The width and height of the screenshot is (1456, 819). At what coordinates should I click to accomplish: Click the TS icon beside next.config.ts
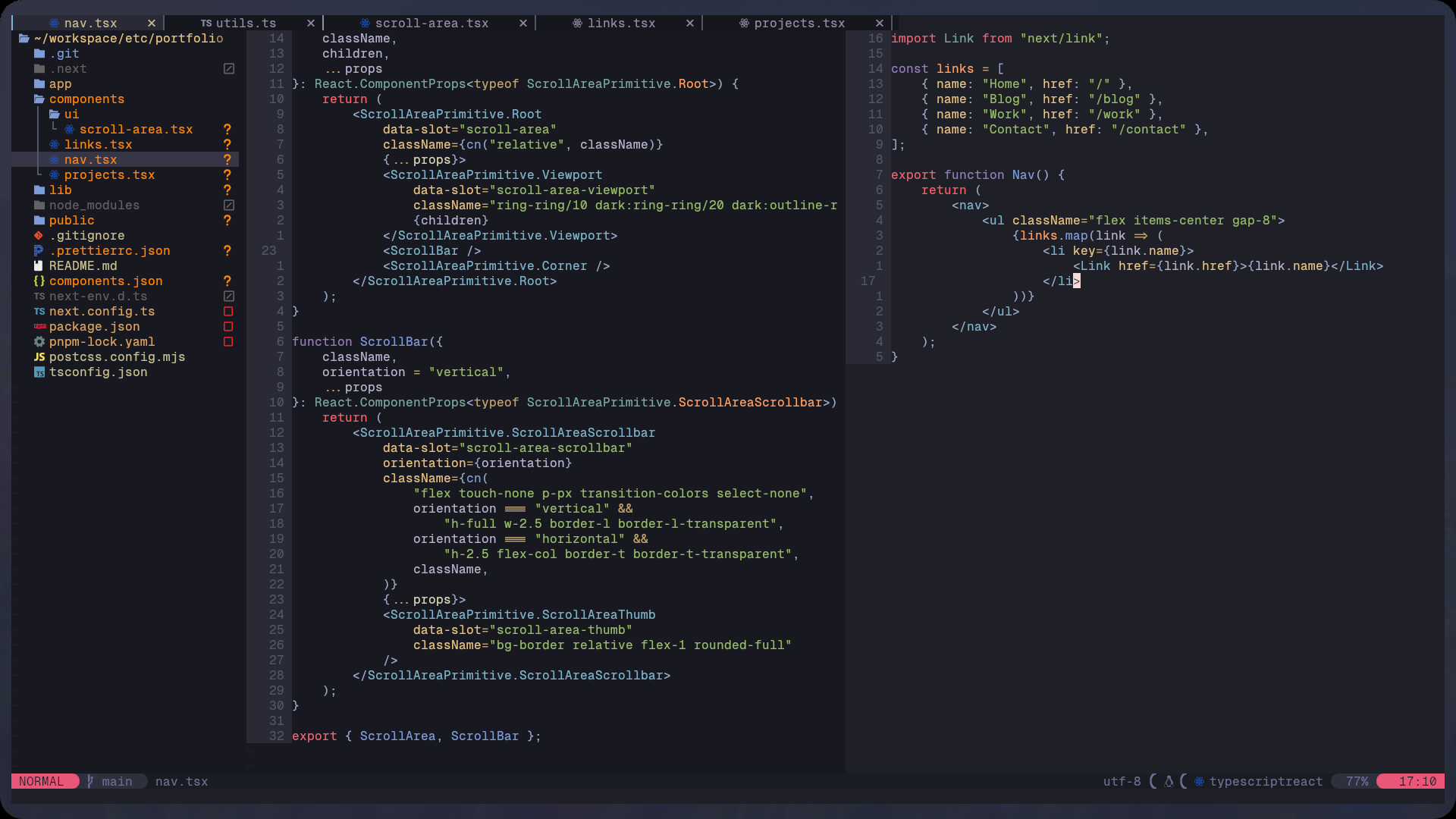click(x=39, y=312)
